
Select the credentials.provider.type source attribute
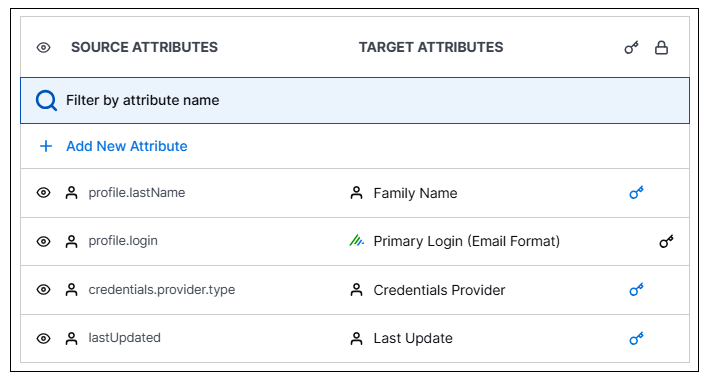click(161, 290)
